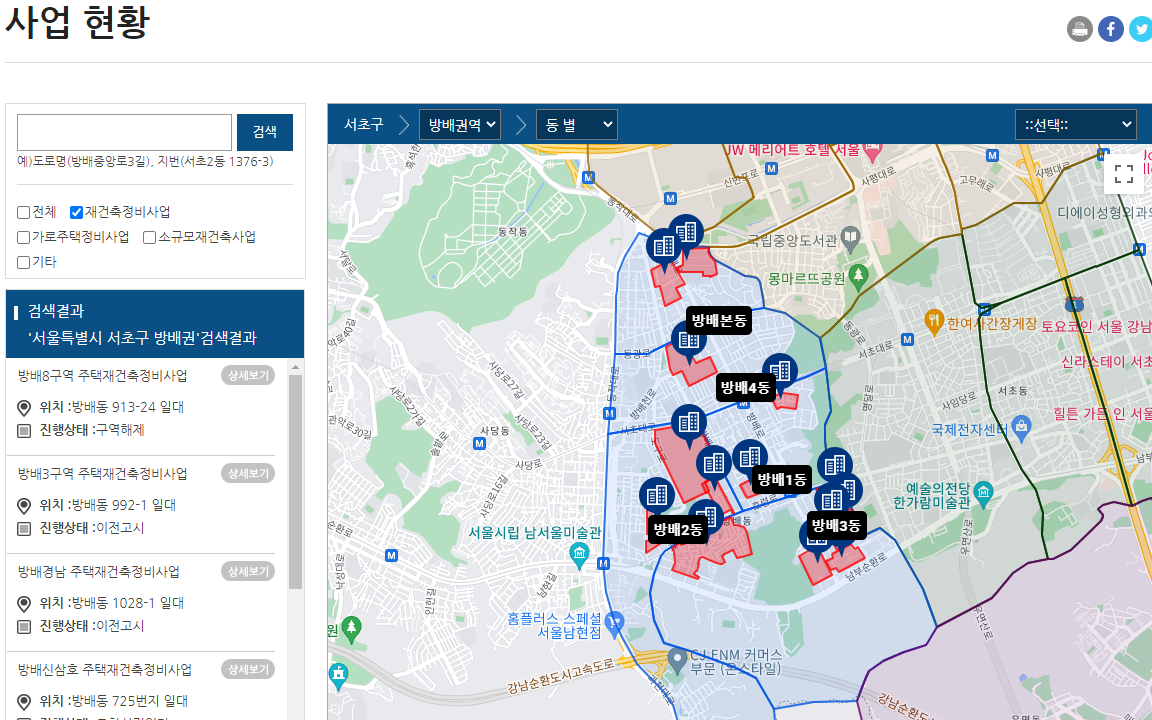Click the 예술의전당 한가람미술관 museum pin

tap(983, 493)
